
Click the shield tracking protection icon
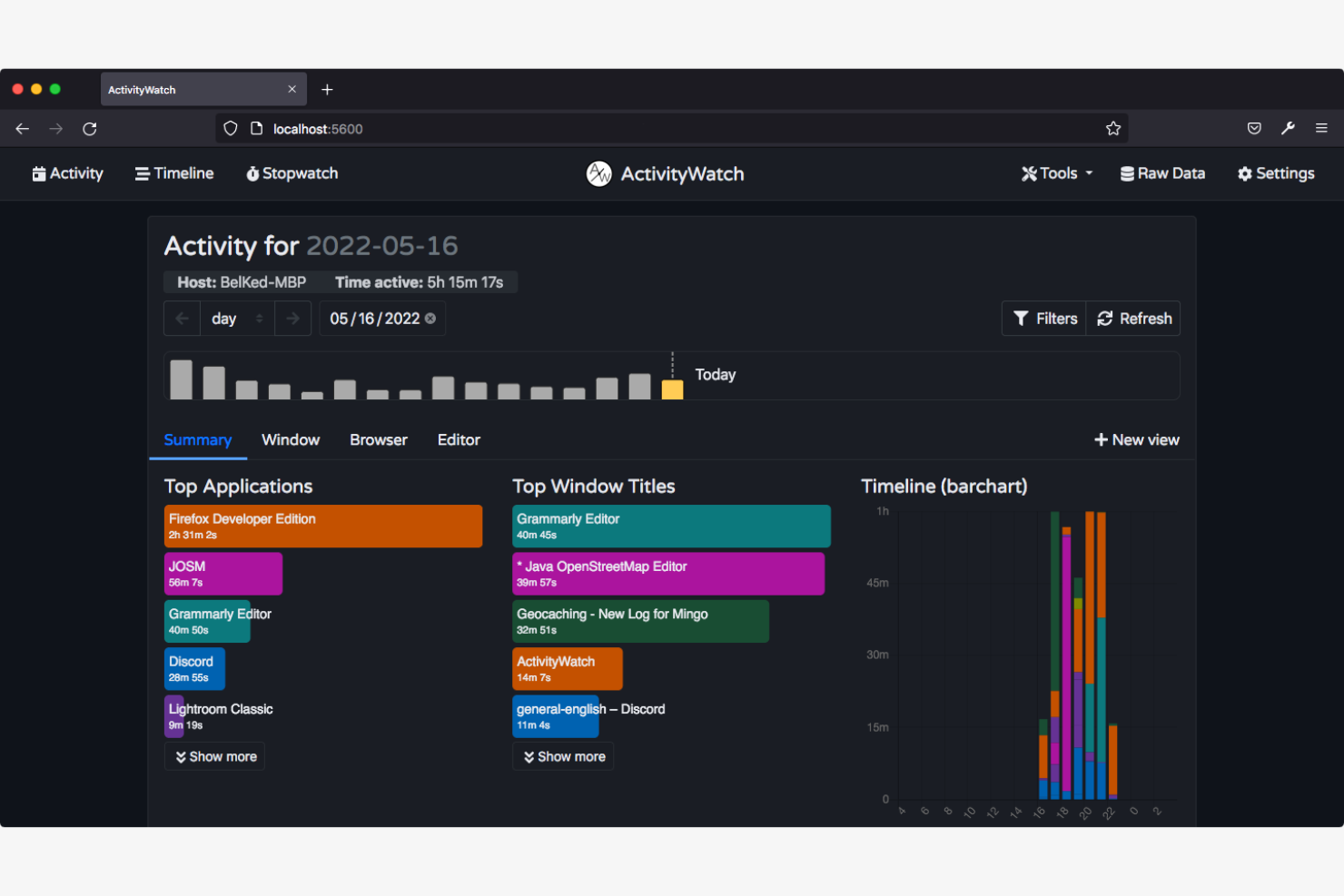tap(231, 129)
